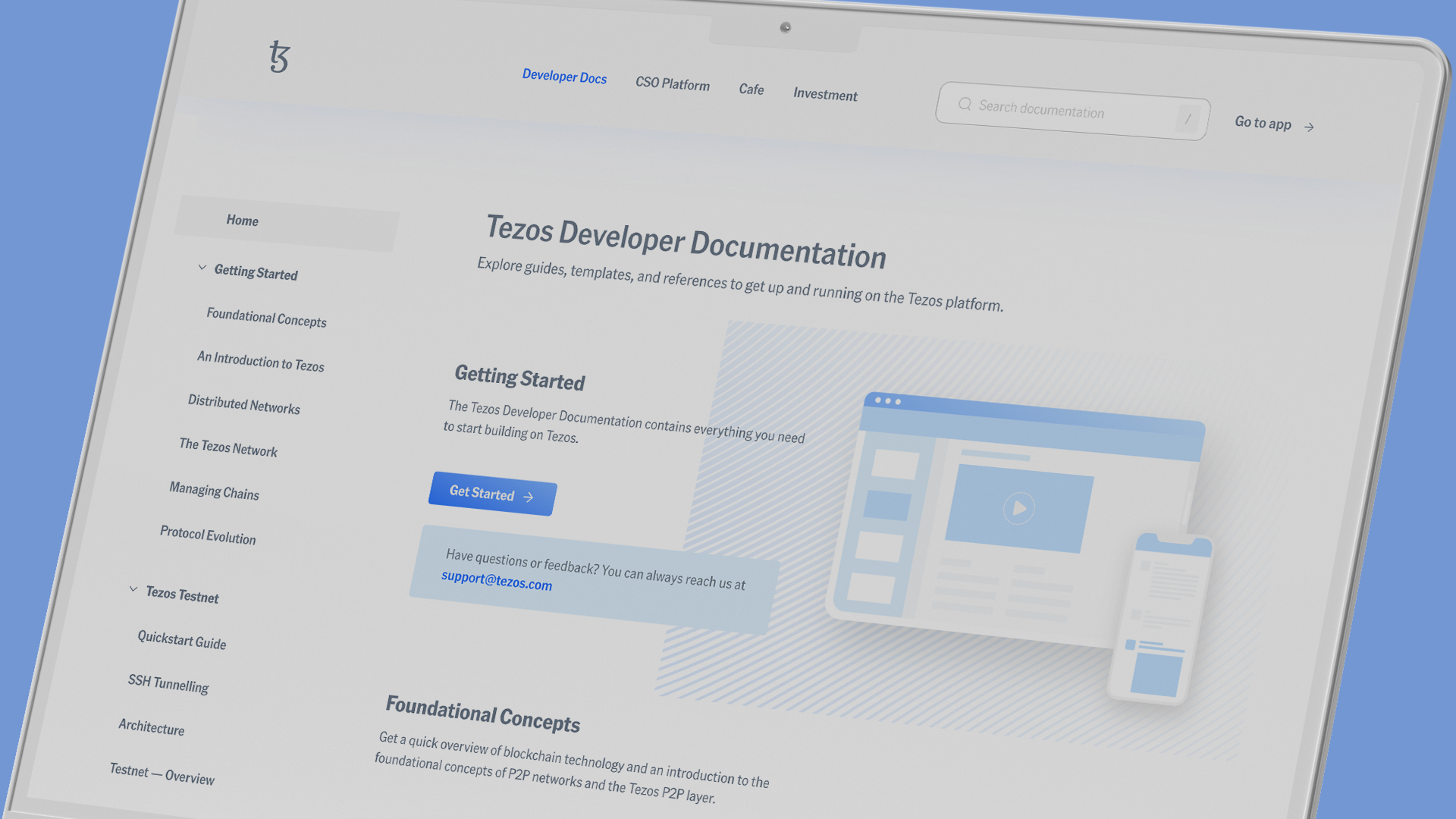Click the arrow next to Go to app

tap(1309, 127)
